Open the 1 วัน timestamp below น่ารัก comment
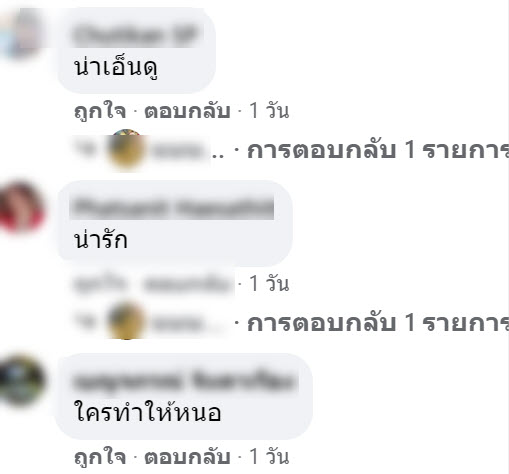 tap(269, 283)
